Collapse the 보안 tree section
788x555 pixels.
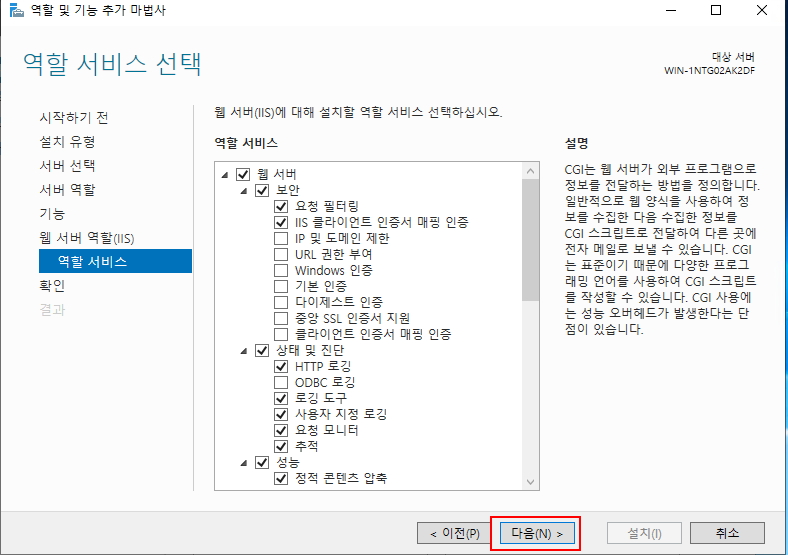244,190
